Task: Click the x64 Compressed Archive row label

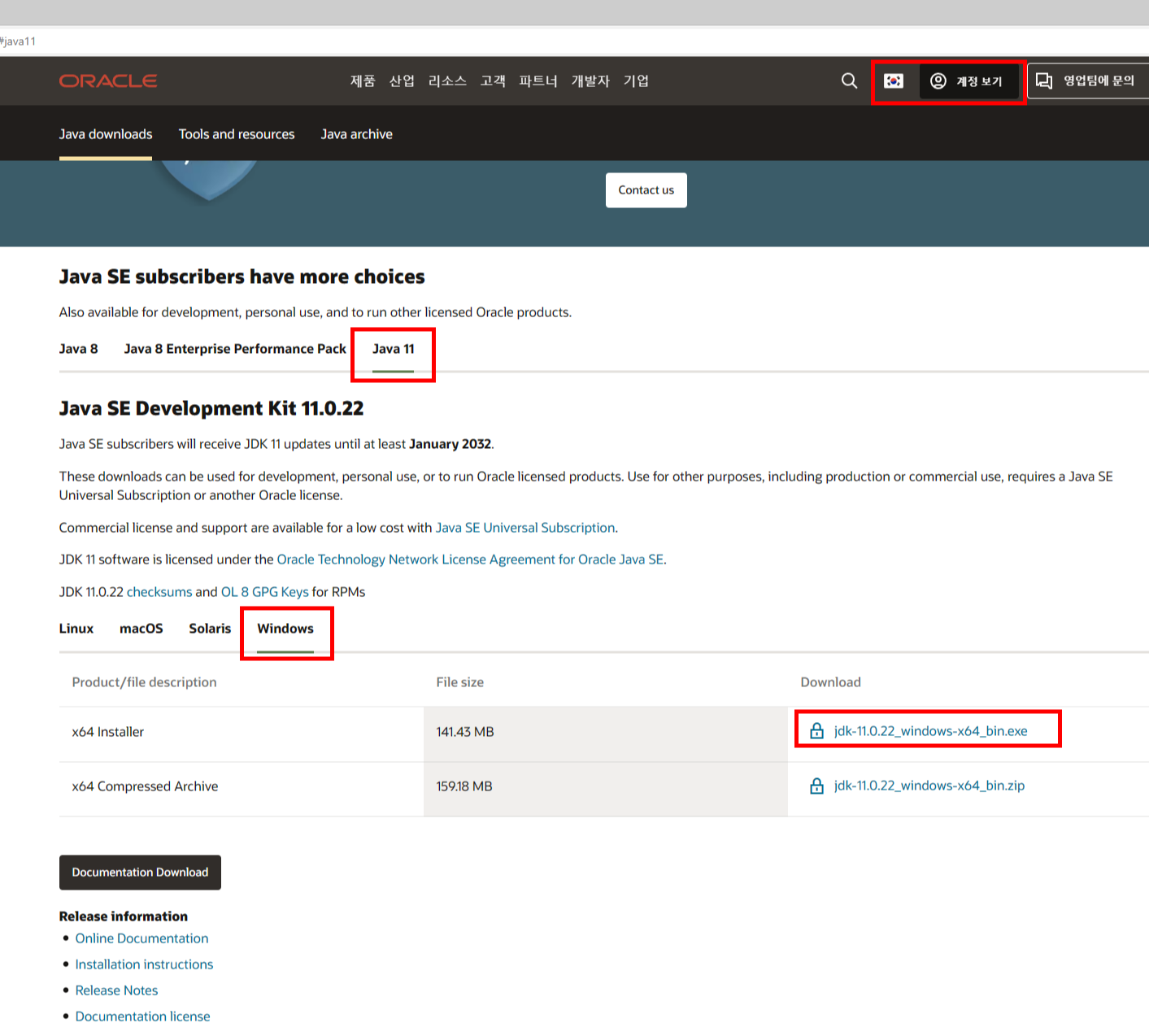Action: (145, 786)
